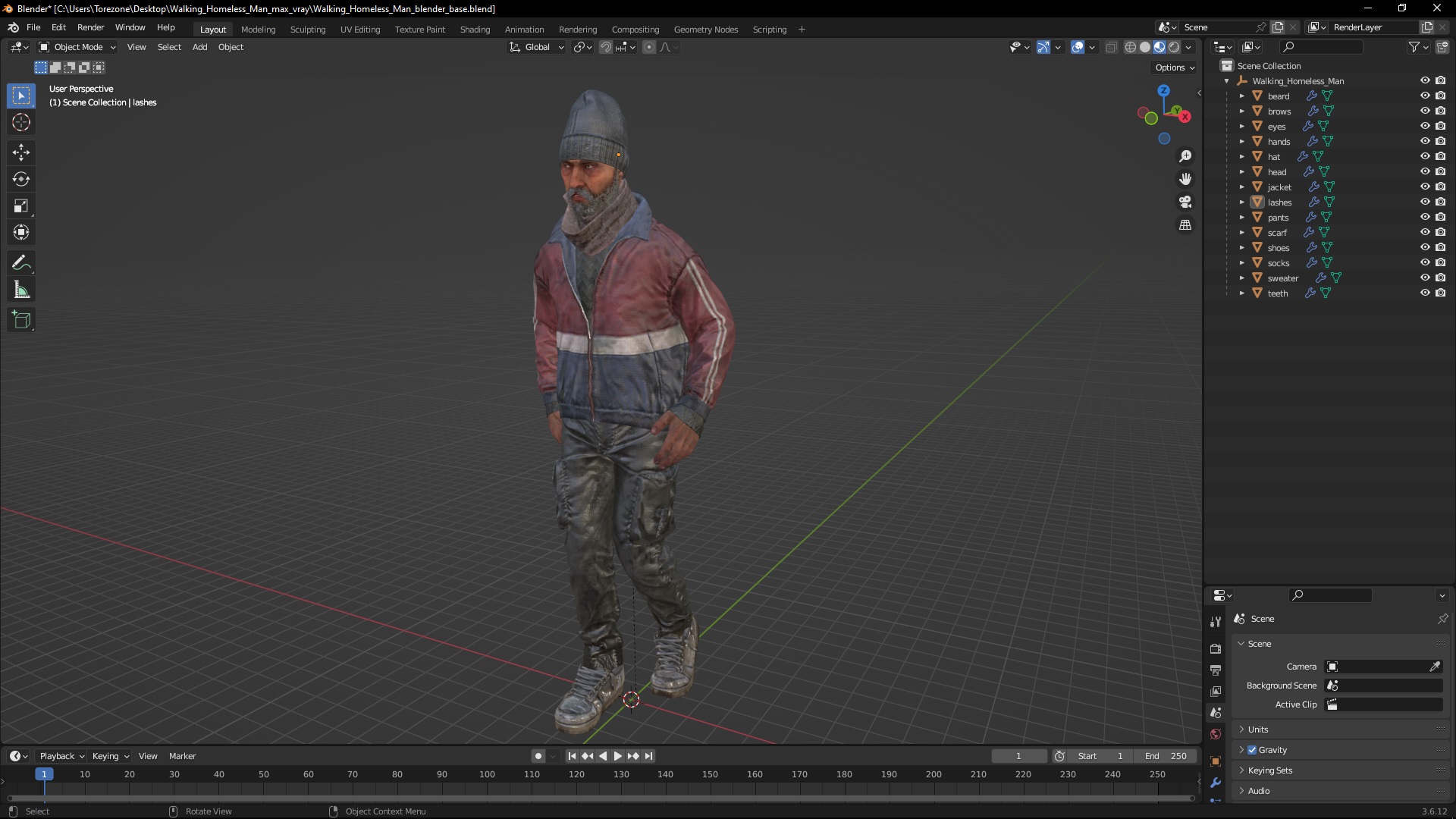
Task: Click the End frame 250 field
Action: (x=1166, y=756)
